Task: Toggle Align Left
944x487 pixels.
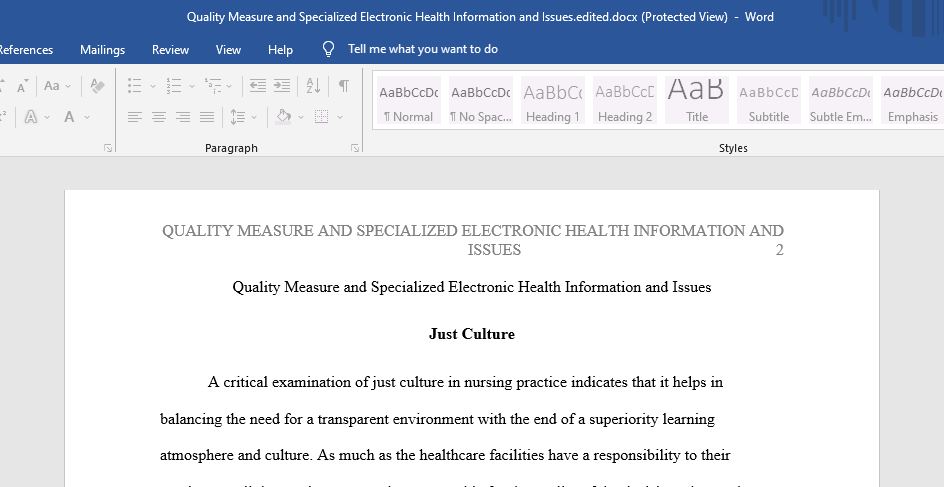Action: point(135,117)
